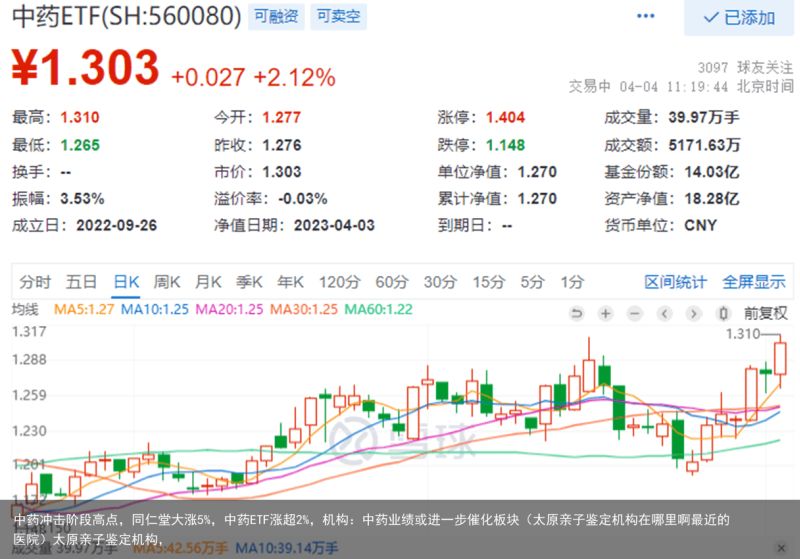Click the 成交额 value 5171.63万
The height and width of the screenshot is (559, 800).
click(x=704, y=145)
